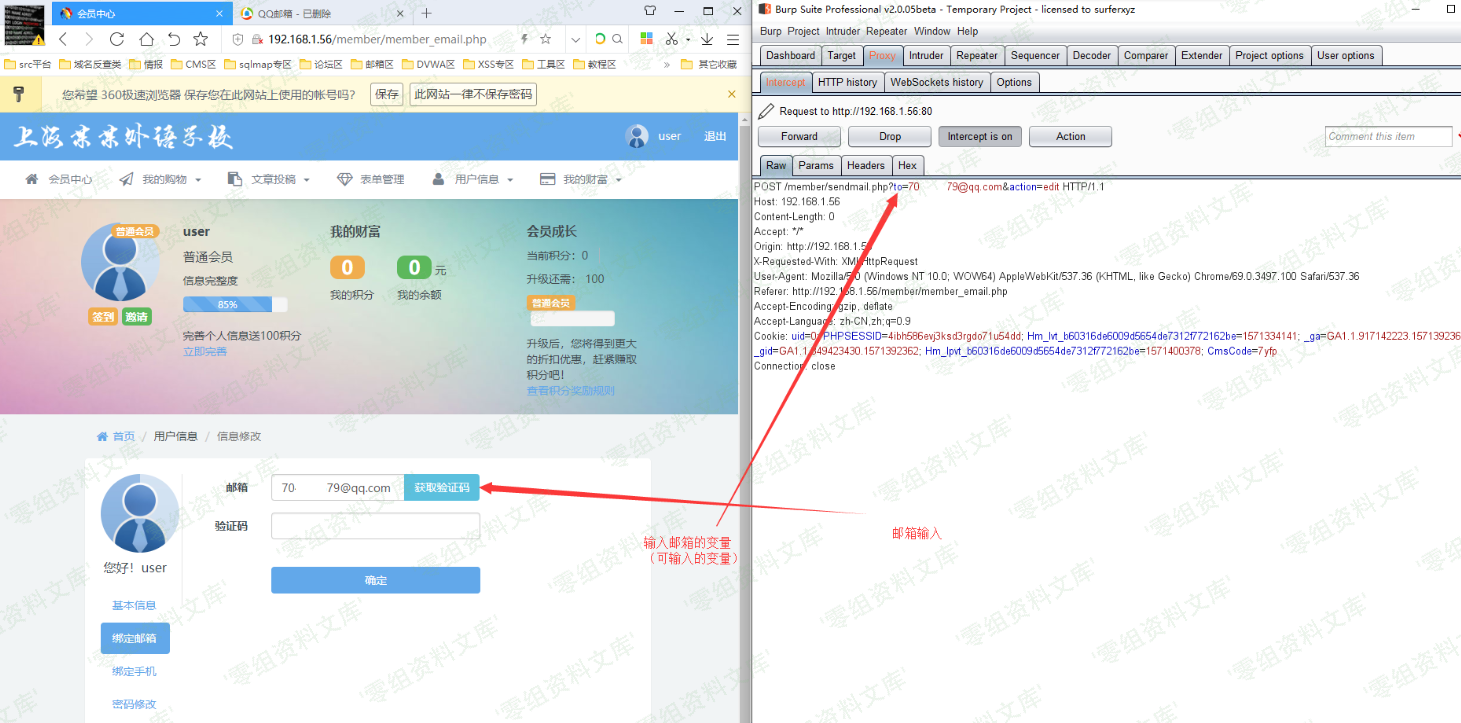Click the Forward button
This screenshot has width=1461, height=723.
pyautogui.click(x=799, y=137)
